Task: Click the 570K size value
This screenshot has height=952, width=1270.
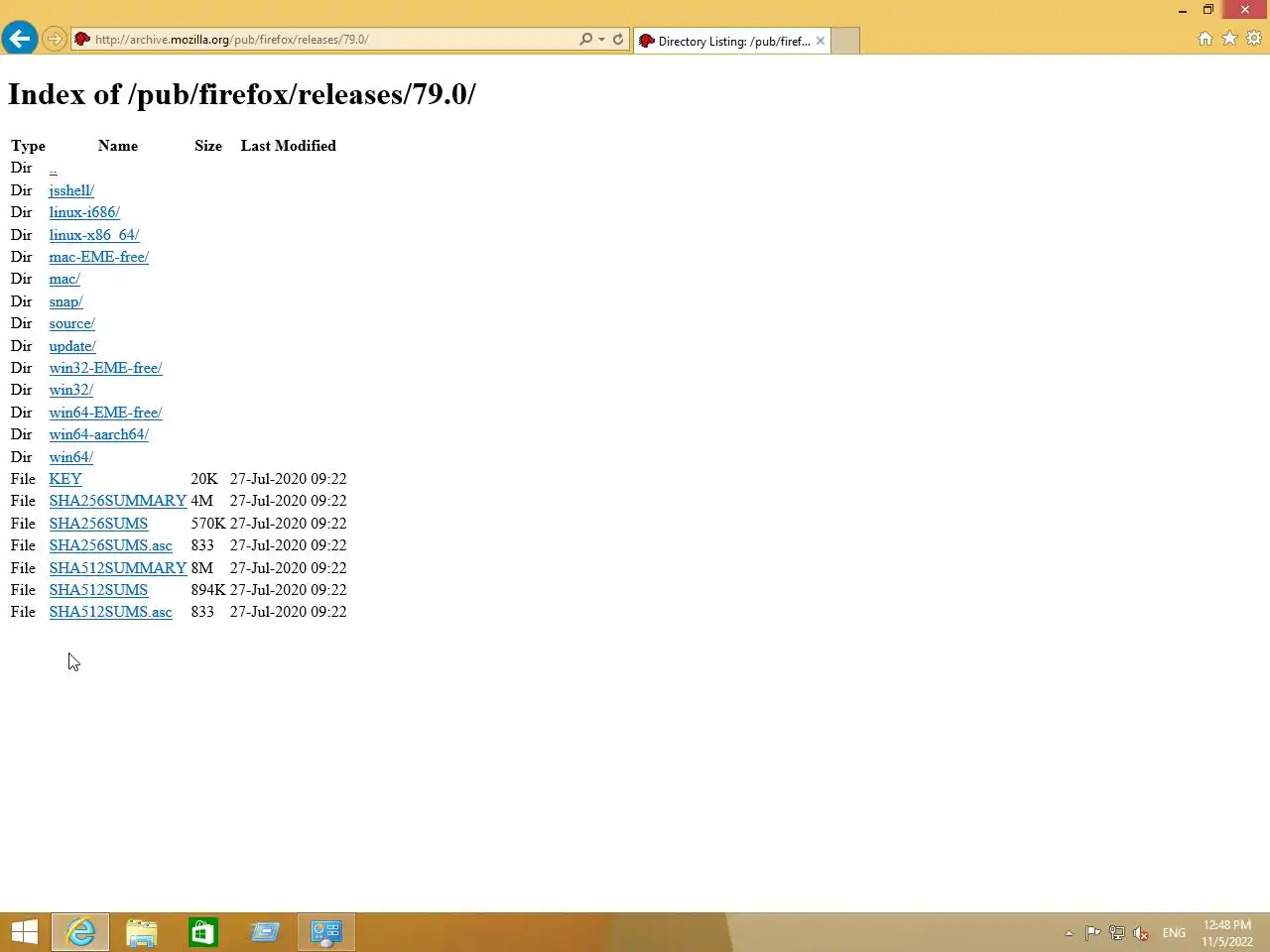Action: coord(208,524)
